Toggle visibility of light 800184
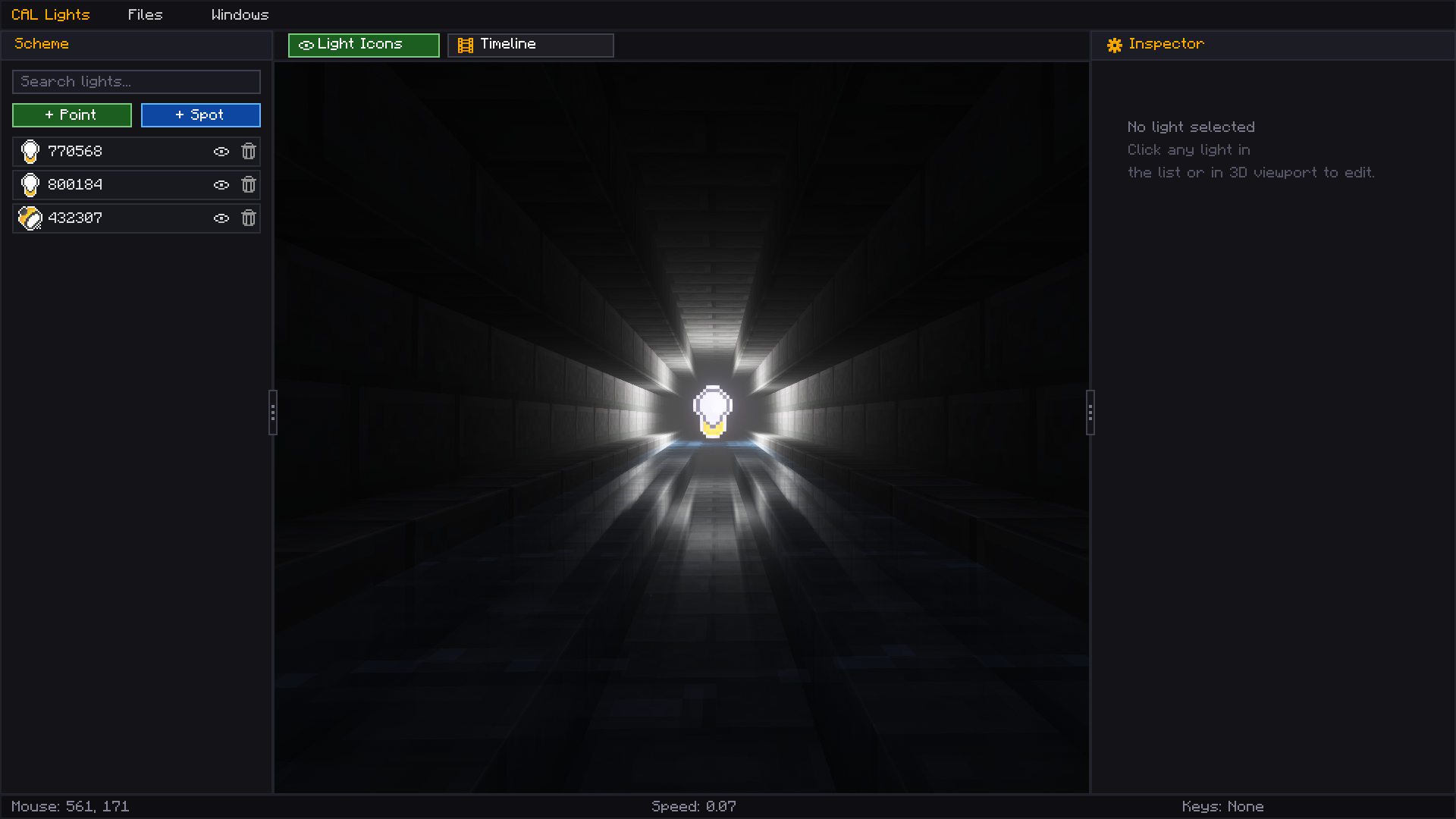This screenshot has height=819, width=1456. [x=221, y=185]
